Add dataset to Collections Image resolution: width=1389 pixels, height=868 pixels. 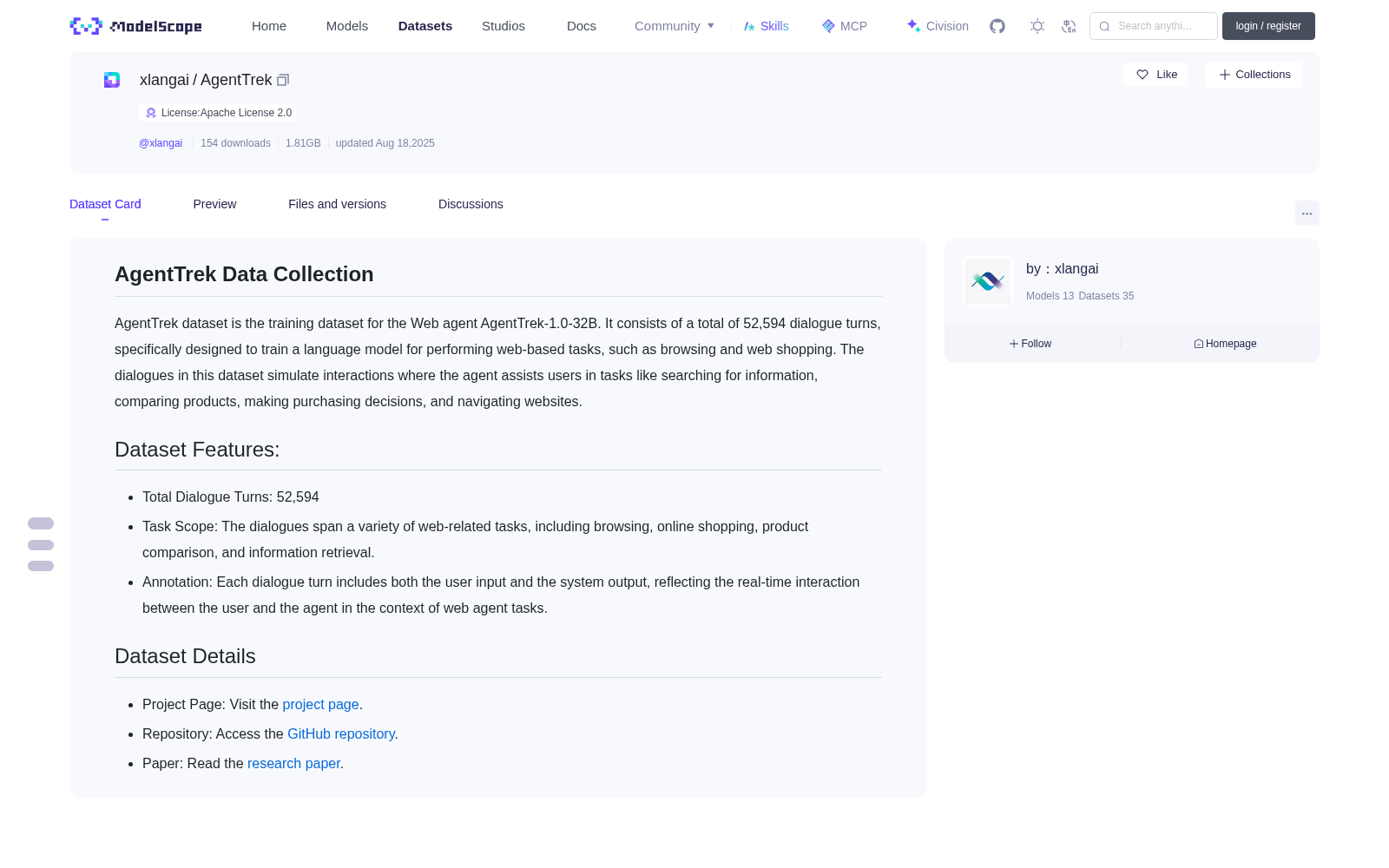pyautogui.click(x=1254, y=75)
